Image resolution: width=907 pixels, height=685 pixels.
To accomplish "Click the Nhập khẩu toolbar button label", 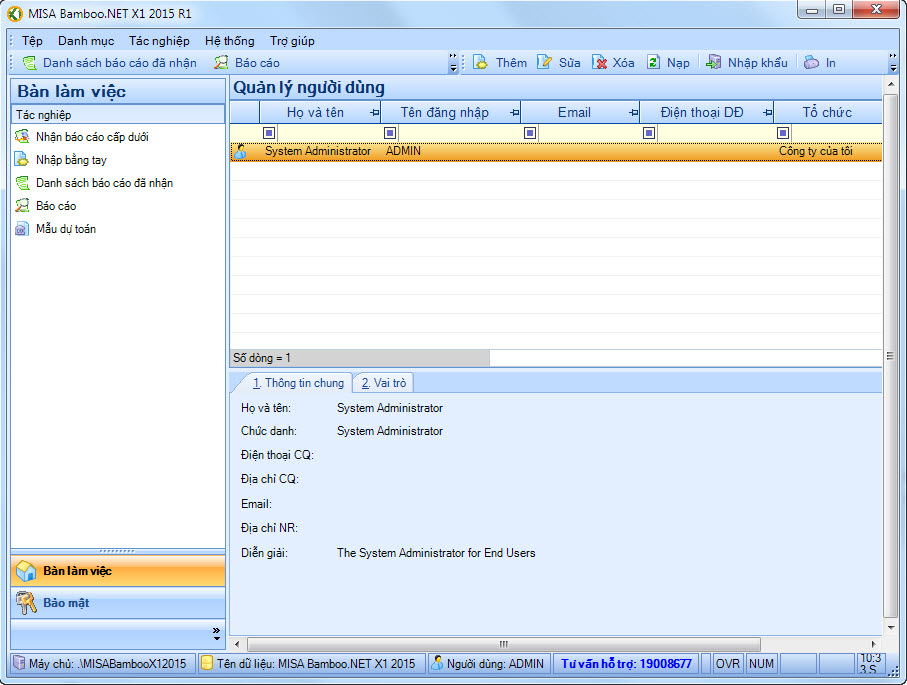I will point(758,62).
